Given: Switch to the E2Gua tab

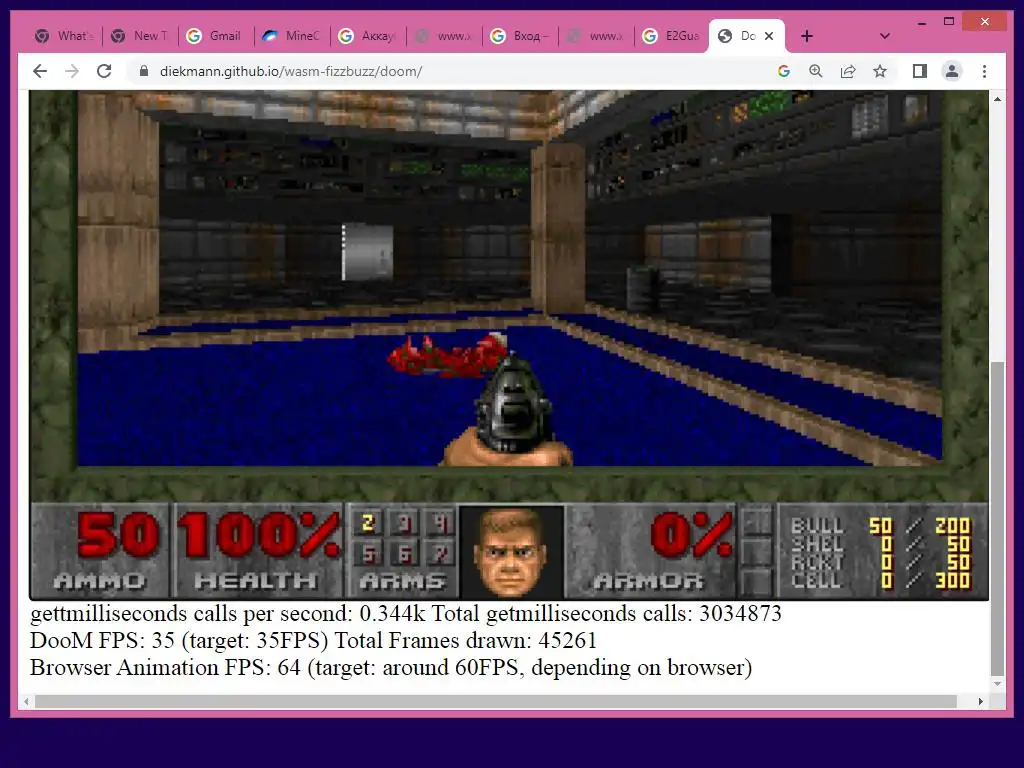Looking at the screenshot, I should [x=671, y=36].
